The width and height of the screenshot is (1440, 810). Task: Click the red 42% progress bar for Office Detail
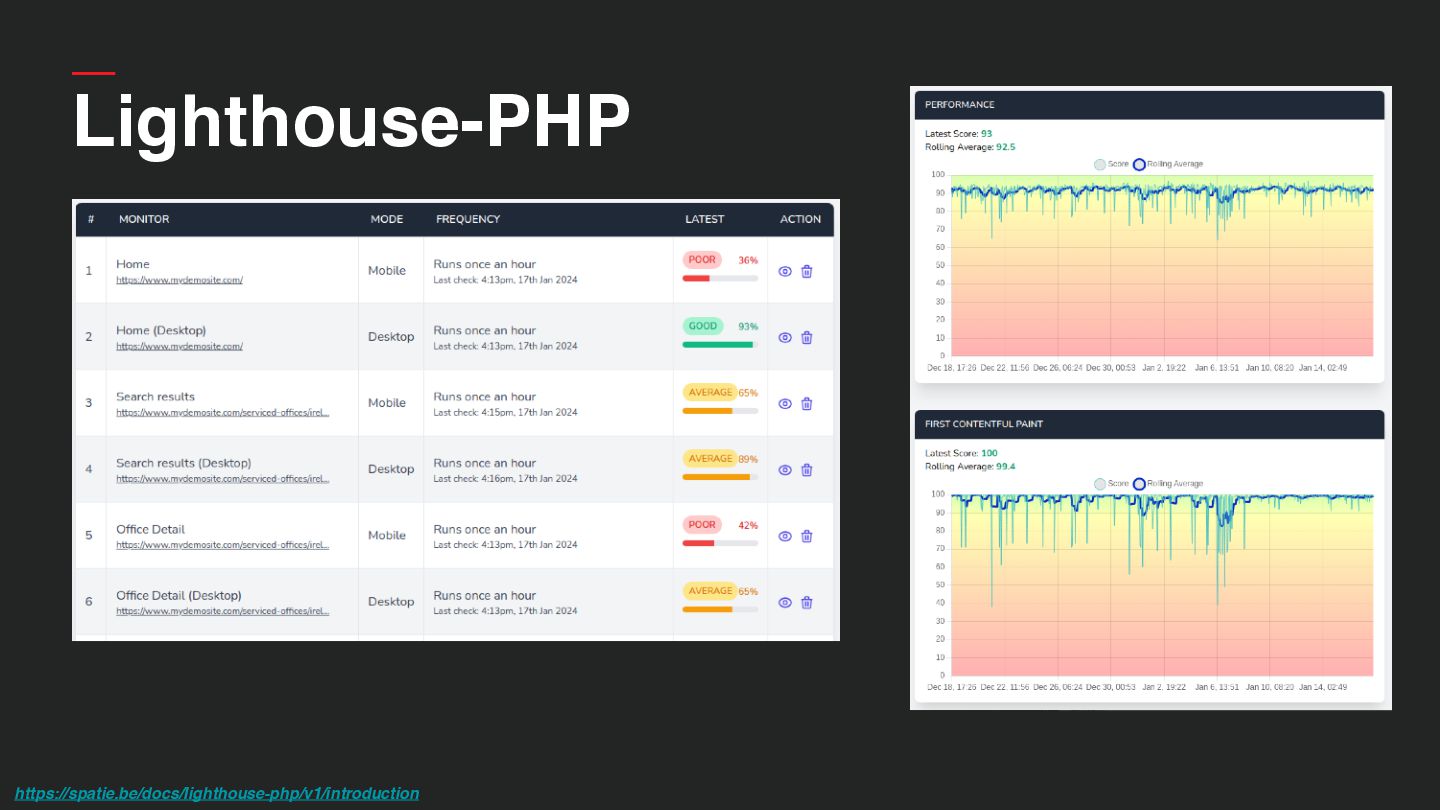click(720, 543)
